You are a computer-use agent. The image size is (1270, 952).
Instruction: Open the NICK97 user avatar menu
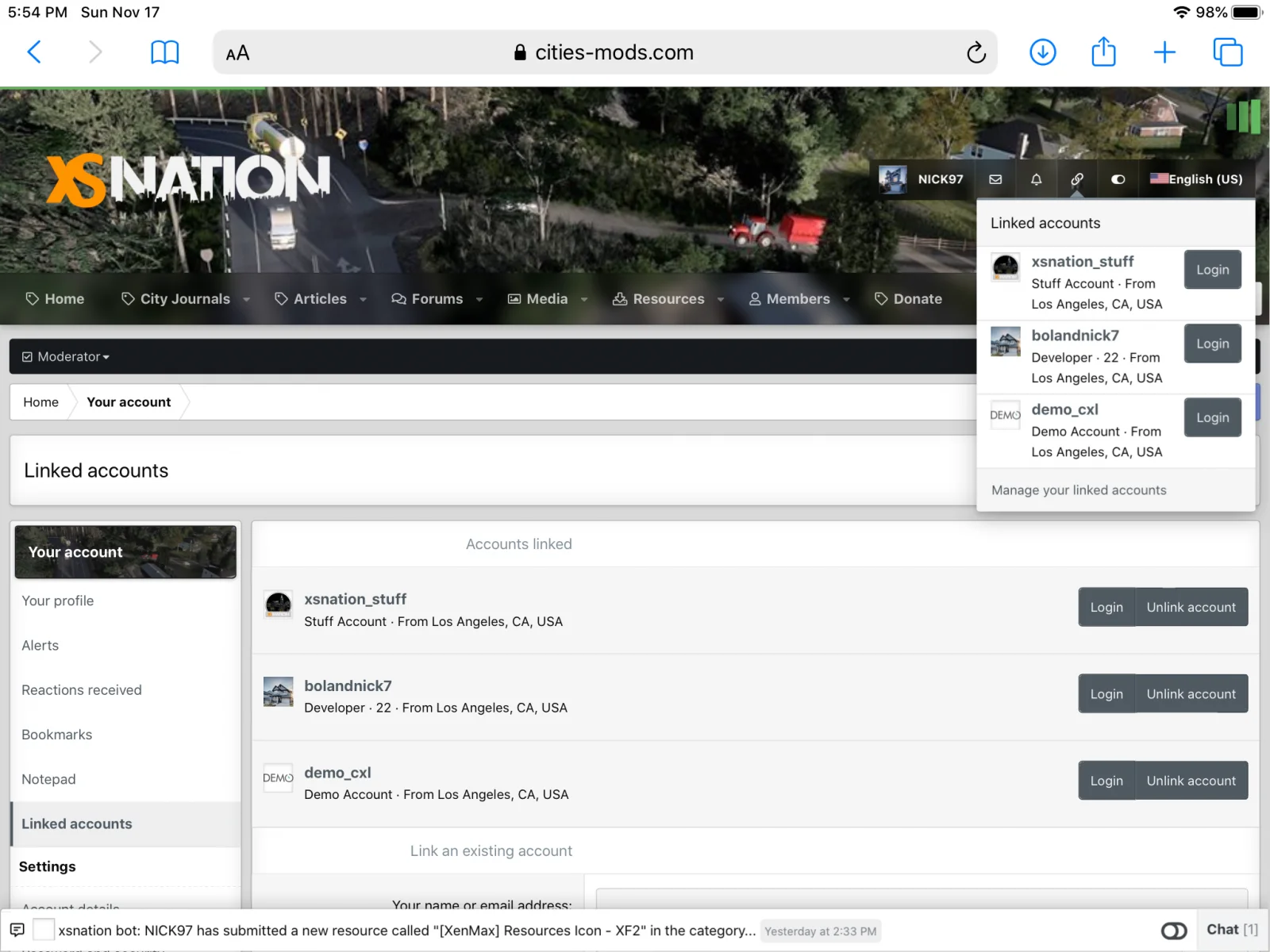point(922,179)
